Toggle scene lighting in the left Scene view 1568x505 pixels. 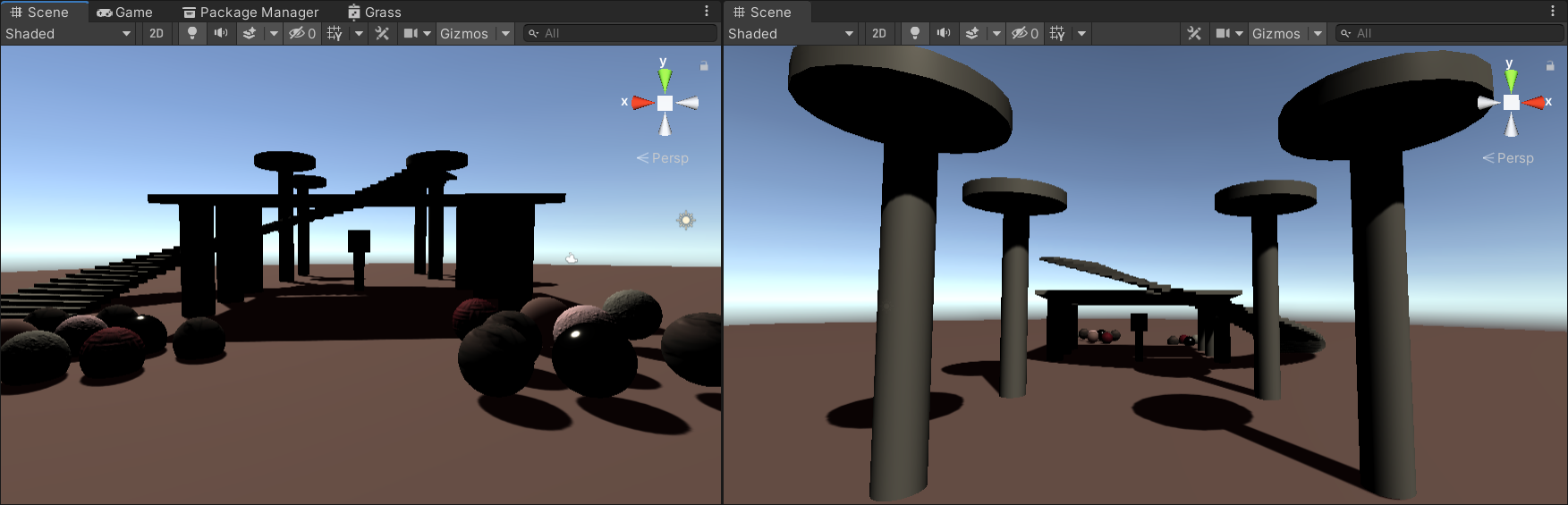point(191,33)
